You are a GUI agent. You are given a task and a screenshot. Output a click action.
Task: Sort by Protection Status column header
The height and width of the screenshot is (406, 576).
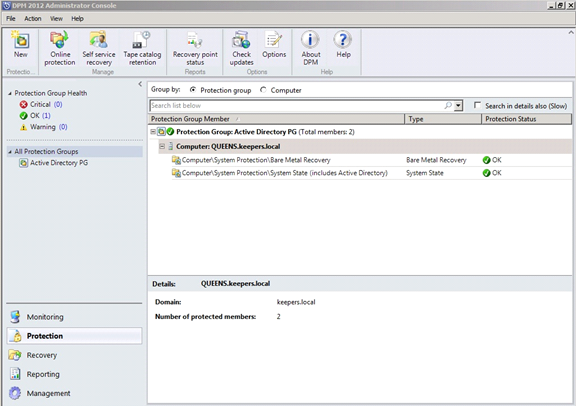[527, 119]
